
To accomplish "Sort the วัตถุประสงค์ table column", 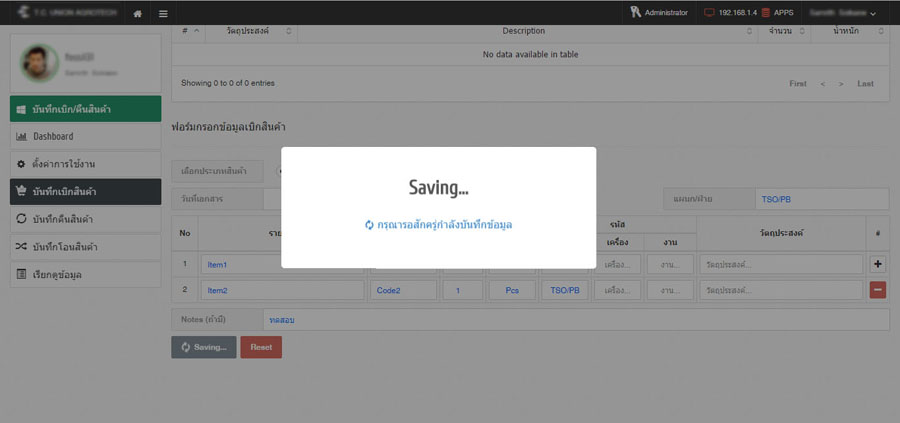I will 251,31.
